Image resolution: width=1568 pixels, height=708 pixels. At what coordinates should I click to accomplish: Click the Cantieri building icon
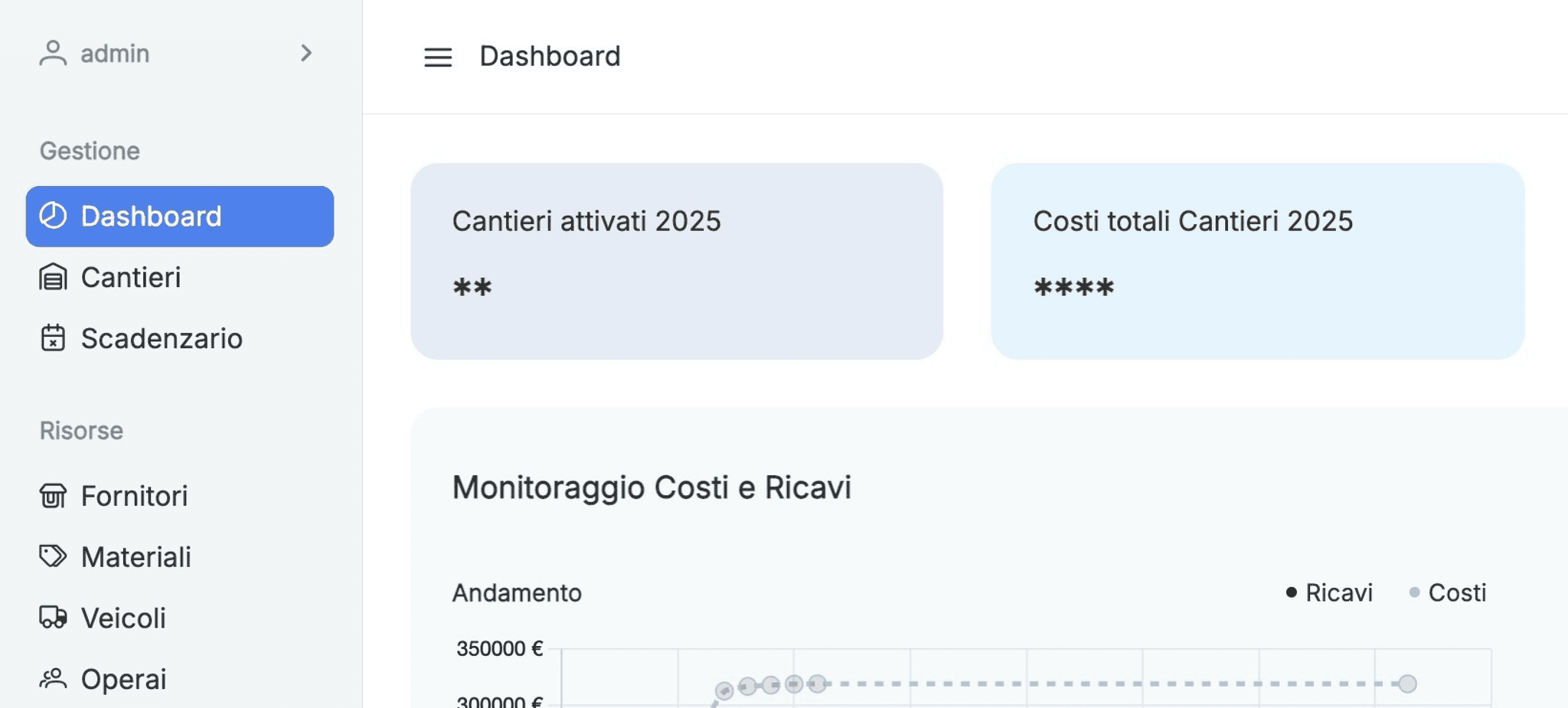(52, 278)
